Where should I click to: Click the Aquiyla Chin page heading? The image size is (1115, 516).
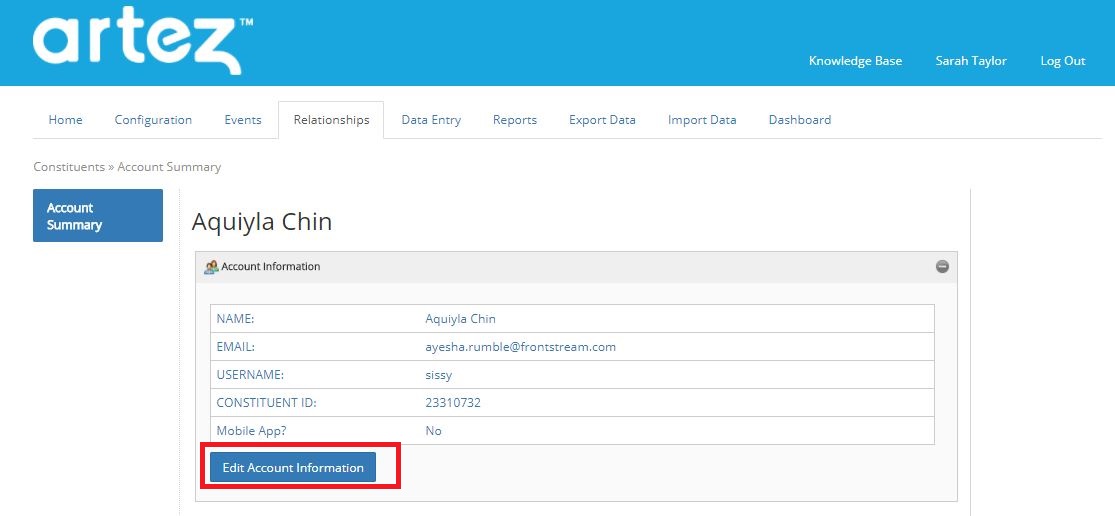[262, 222]
